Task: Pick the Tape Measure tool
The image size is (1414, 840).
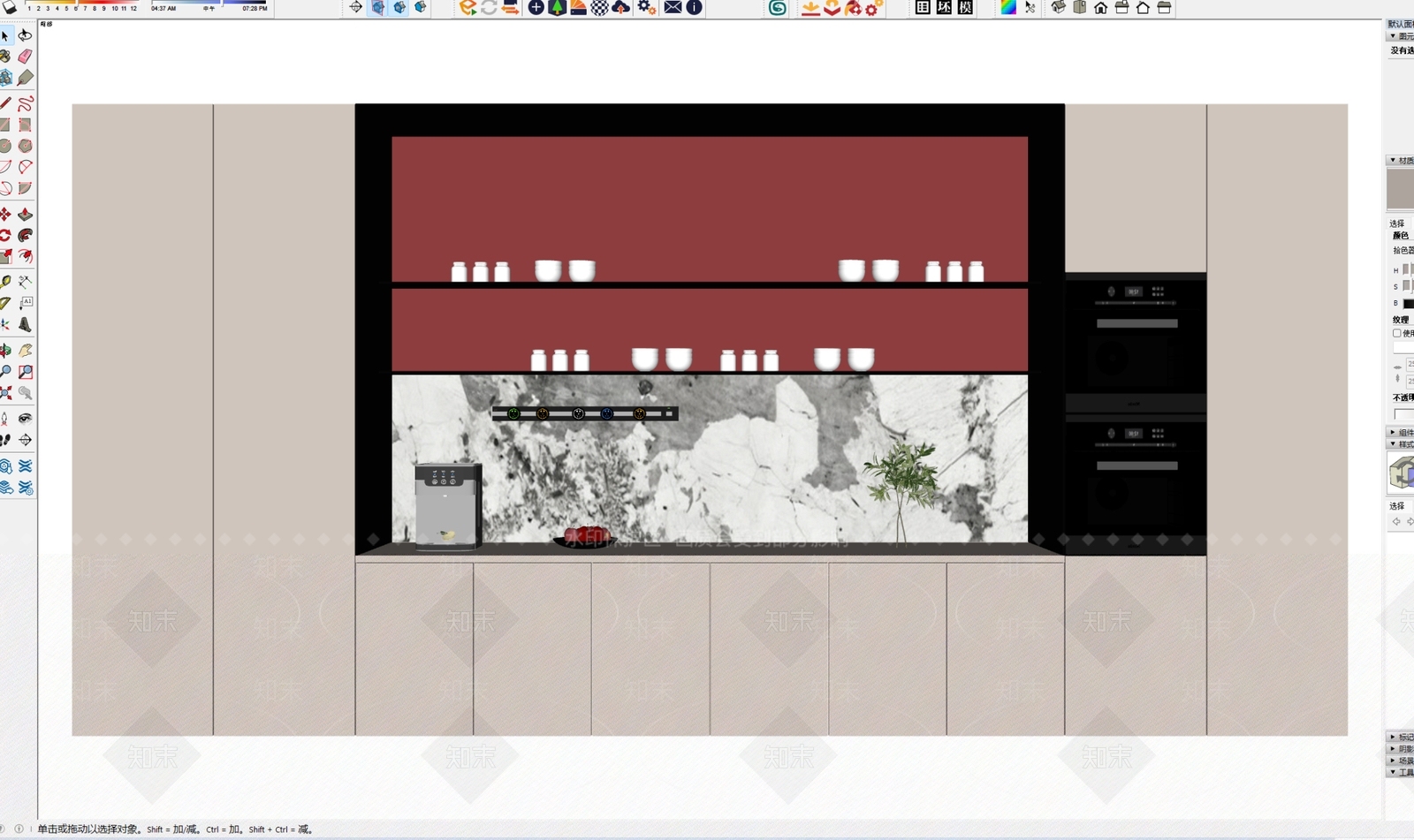Action: pos(5,282)
